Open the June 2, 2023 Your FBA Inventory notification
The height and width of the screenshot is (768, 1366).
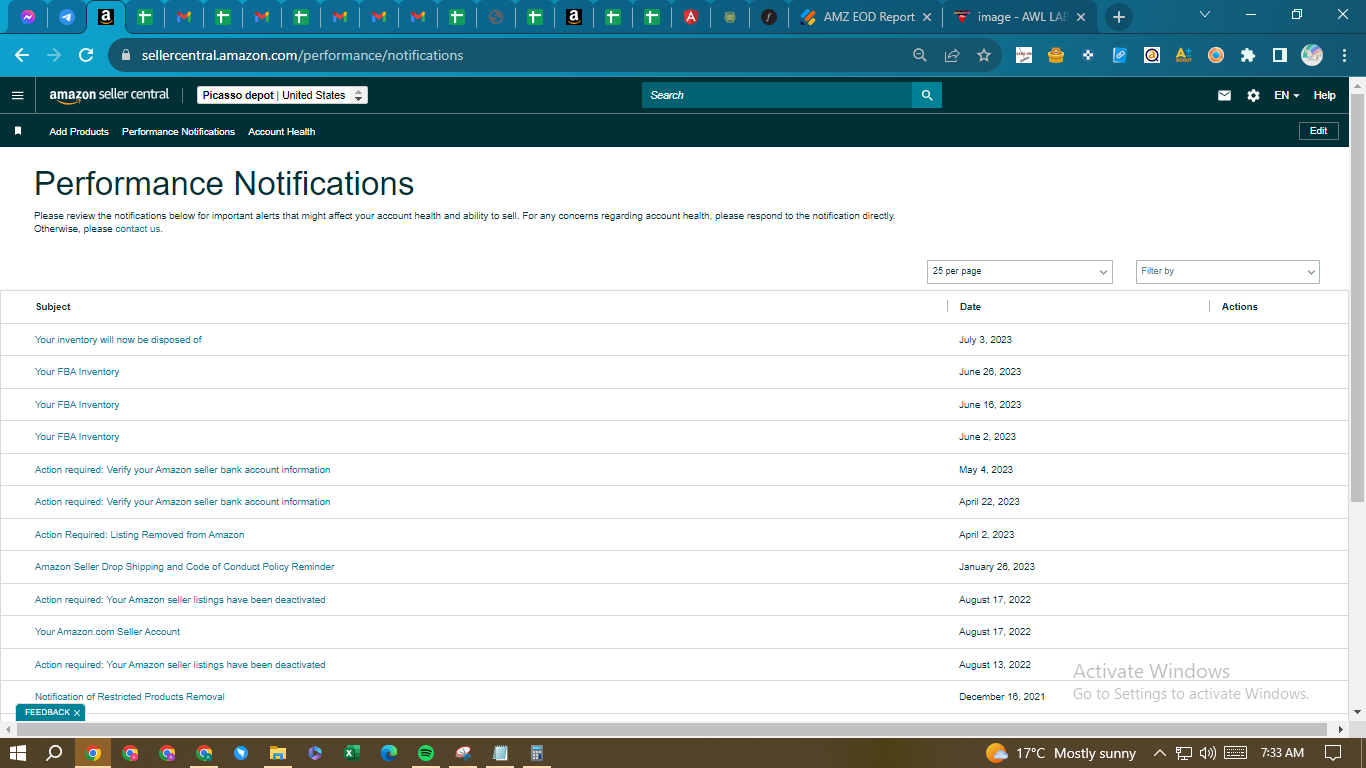(x=77, y=437)
